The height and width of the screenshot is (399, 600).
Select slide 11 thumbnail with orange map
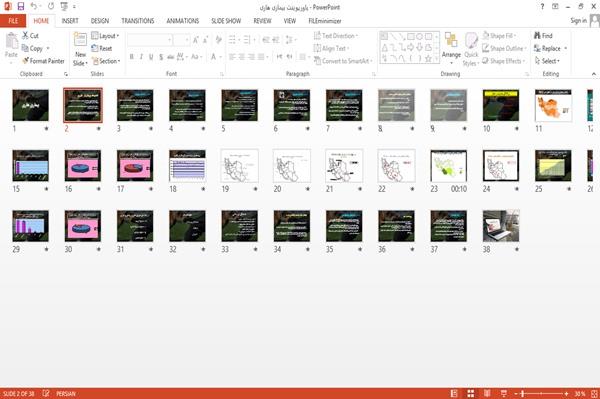(x=553, y=105)
